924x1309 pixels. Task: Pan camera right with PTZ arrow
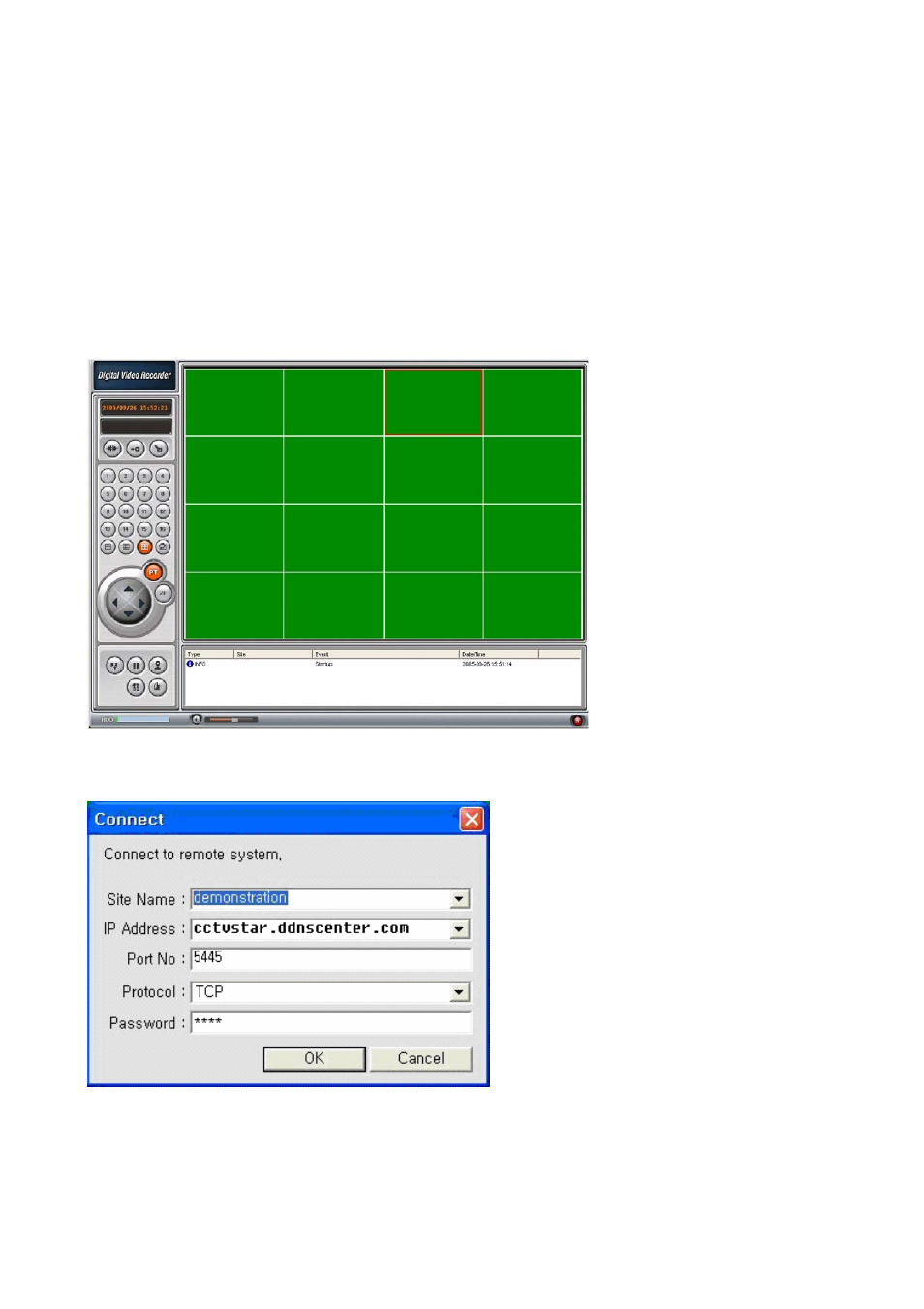[x=141, y=602]
